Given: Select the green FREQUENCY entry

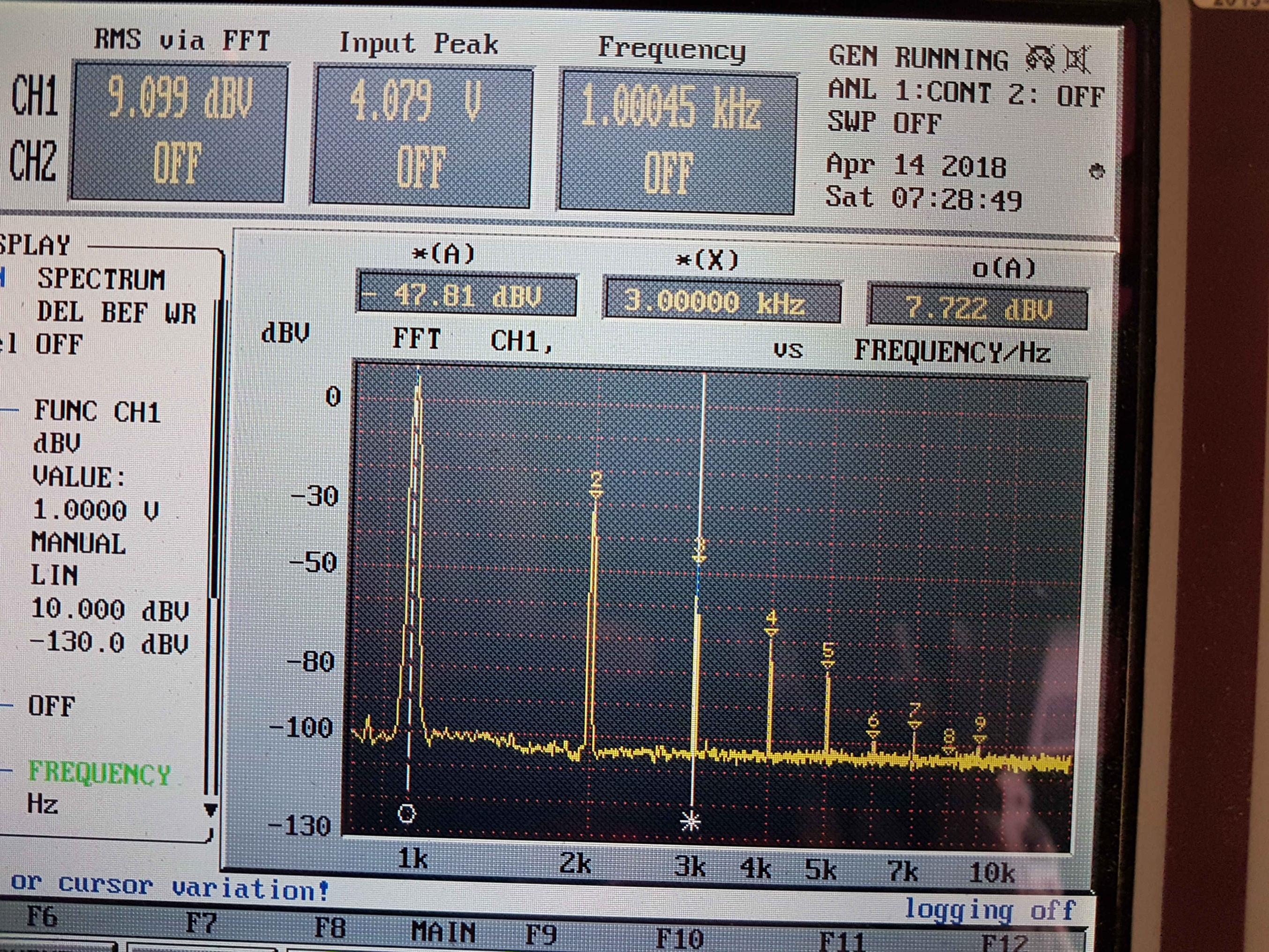Looking at the screenshot, I should (100, 773).
